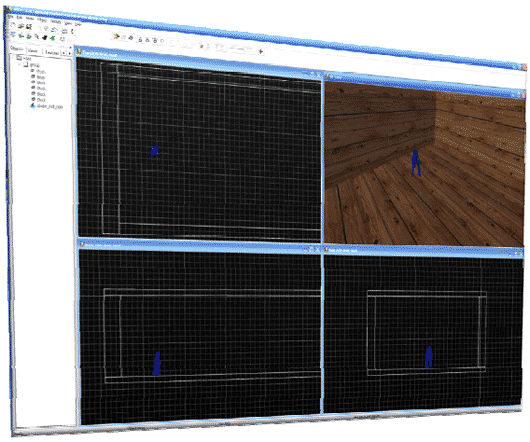Click the open folder icon in top toolbar
This screenshot has height=442, width=530.
tap(21, 26)
